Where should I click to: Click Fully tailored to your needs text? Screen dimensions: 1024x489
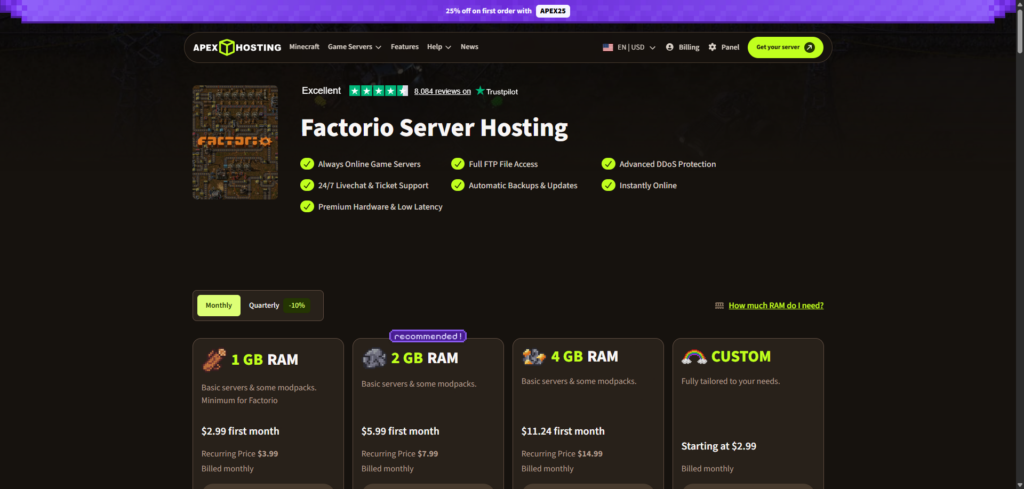pyautogui.click(x=731, y=381)
